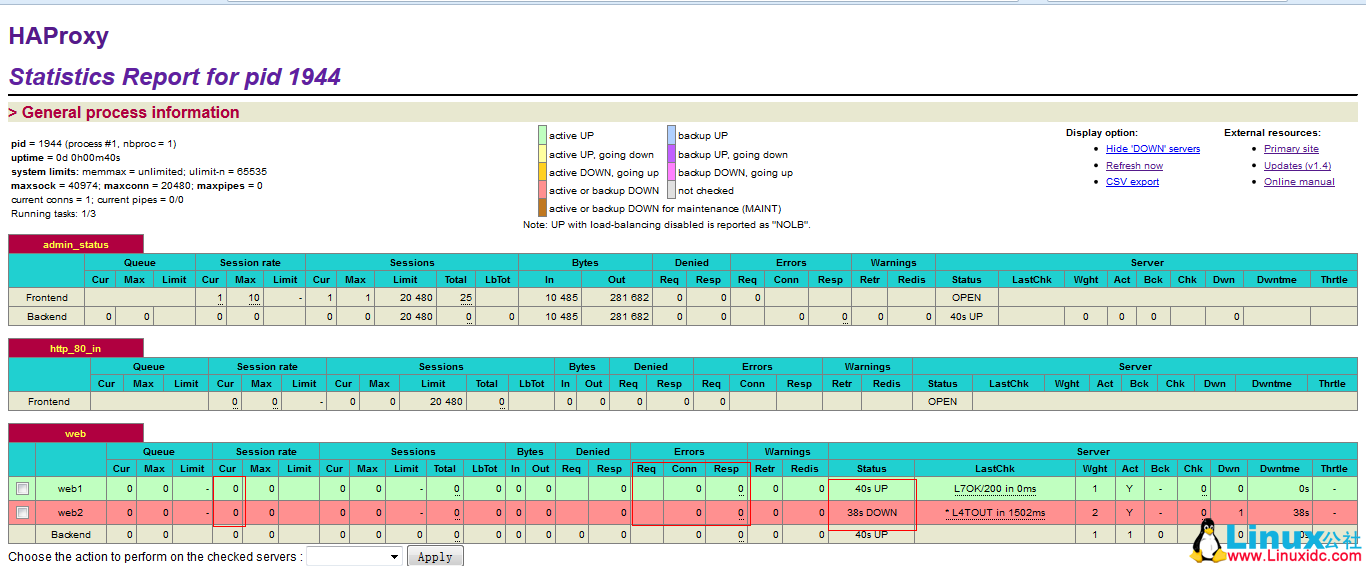The width and height of the screenshot is (1366, 566).
Task: Click the Apply button
Action: pyautogui.click(x=435, y=557)
